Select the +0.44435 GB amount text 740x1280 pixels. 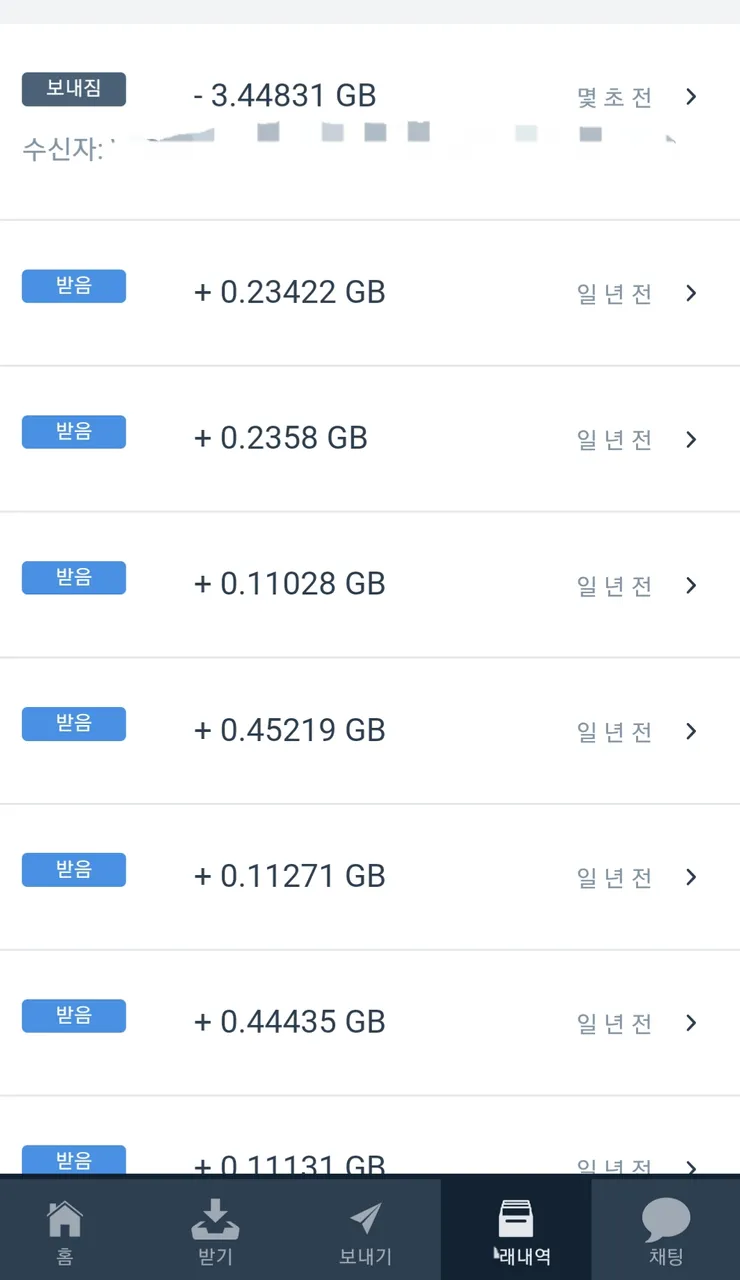(290, 1022)
